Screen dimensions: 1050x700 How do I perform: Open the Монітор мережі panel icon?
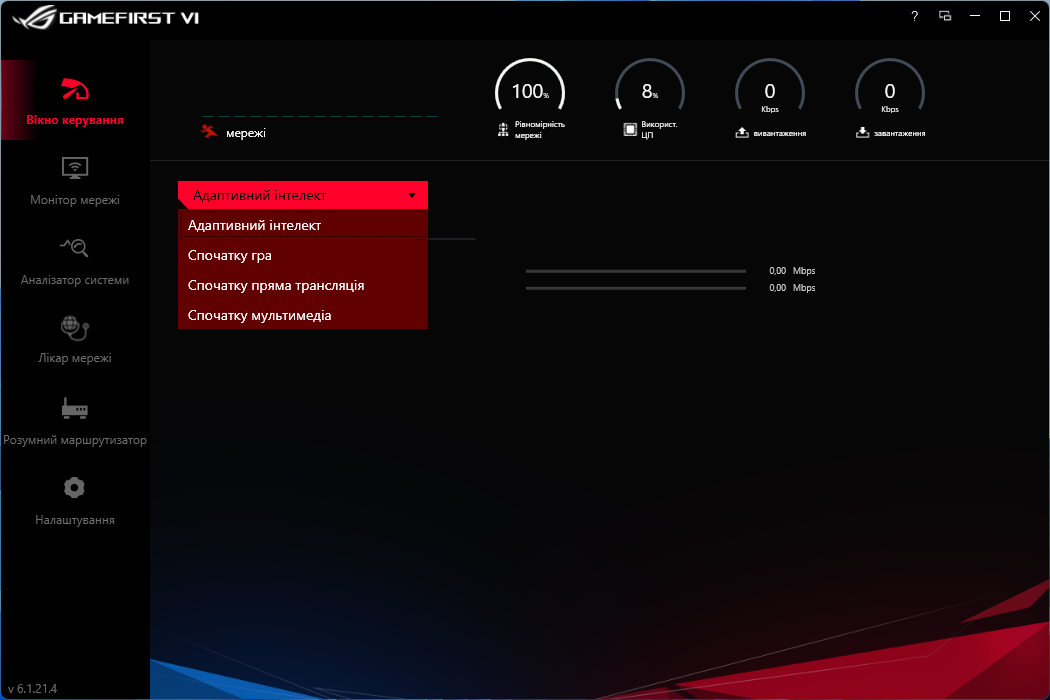point(75,168)
